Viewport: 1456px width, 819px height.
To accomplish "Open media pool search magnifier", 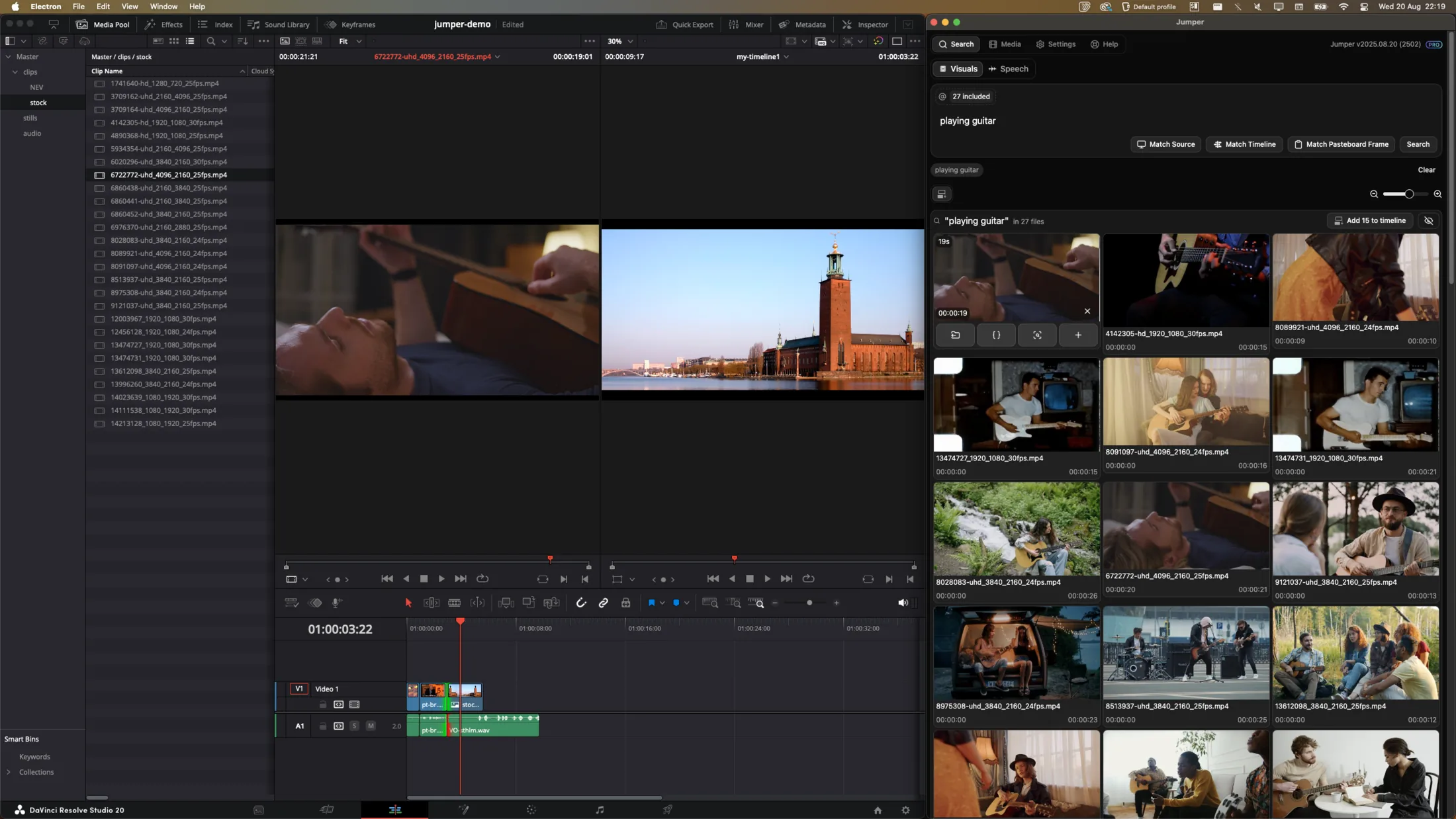I will (x=210, y=41).
